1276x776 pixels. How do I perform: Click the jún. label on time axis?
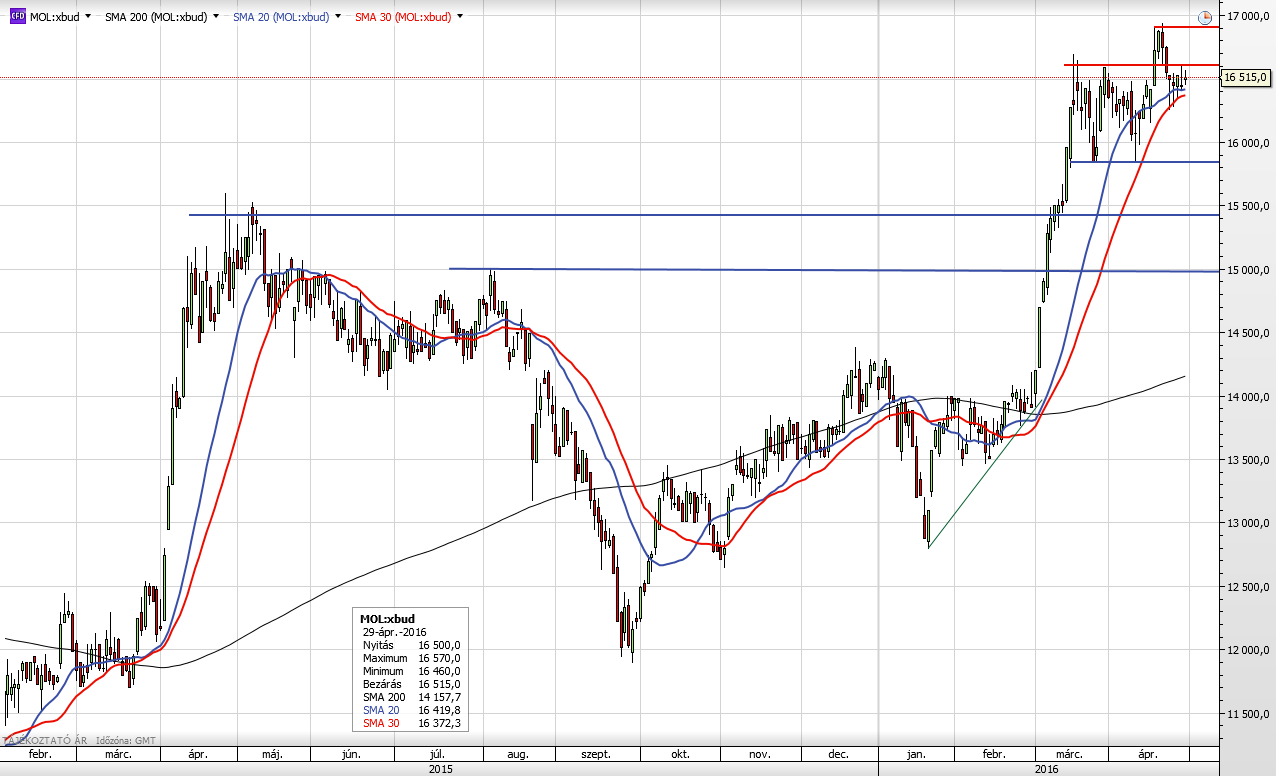click(352, 755)
